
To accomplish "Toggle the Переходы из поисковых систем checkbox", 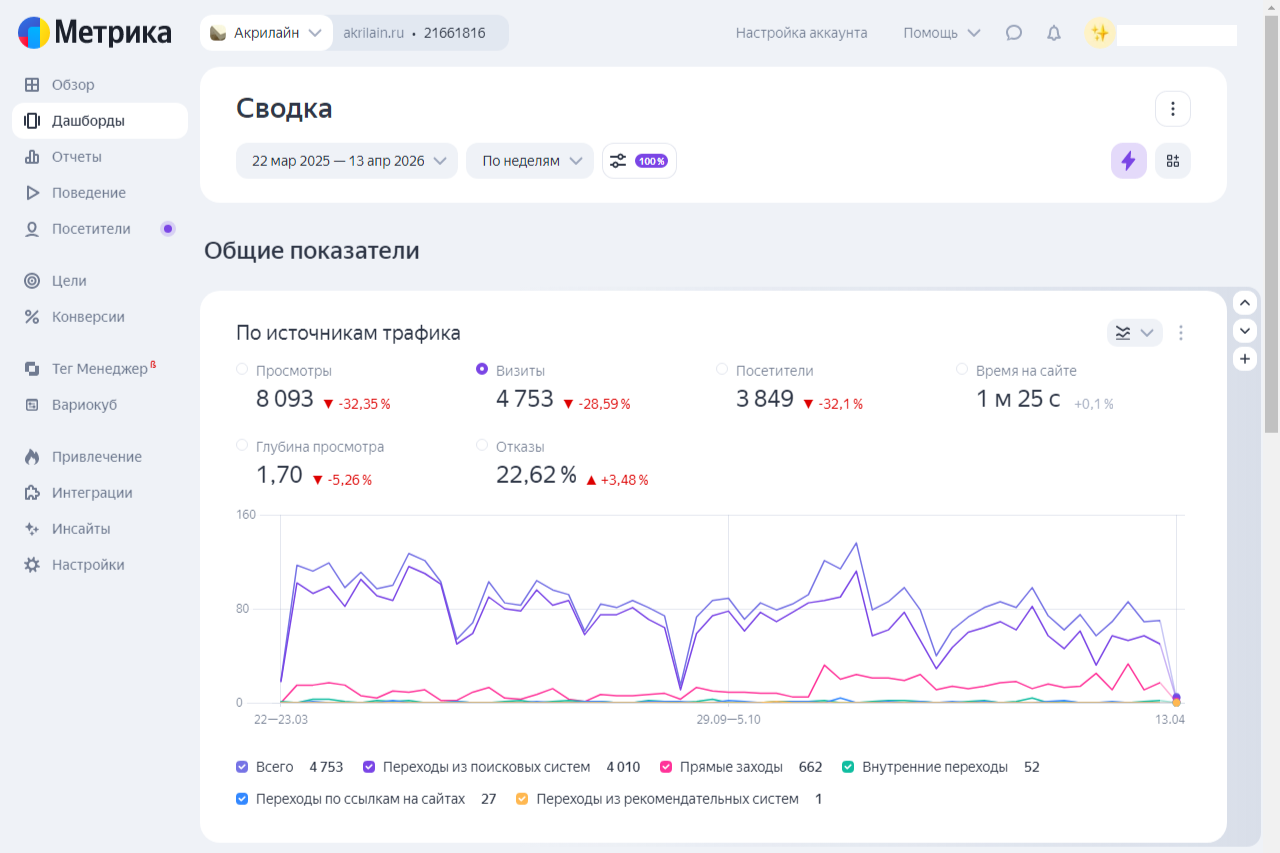I will [x=369, y=767].
